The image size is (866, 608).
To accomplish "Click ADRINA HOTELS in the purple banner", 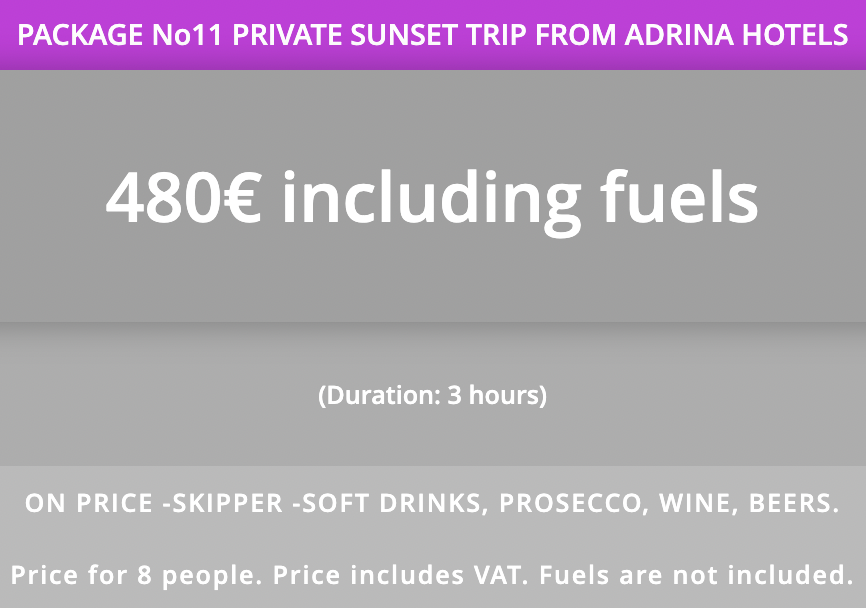I will (x=736, y=35).
